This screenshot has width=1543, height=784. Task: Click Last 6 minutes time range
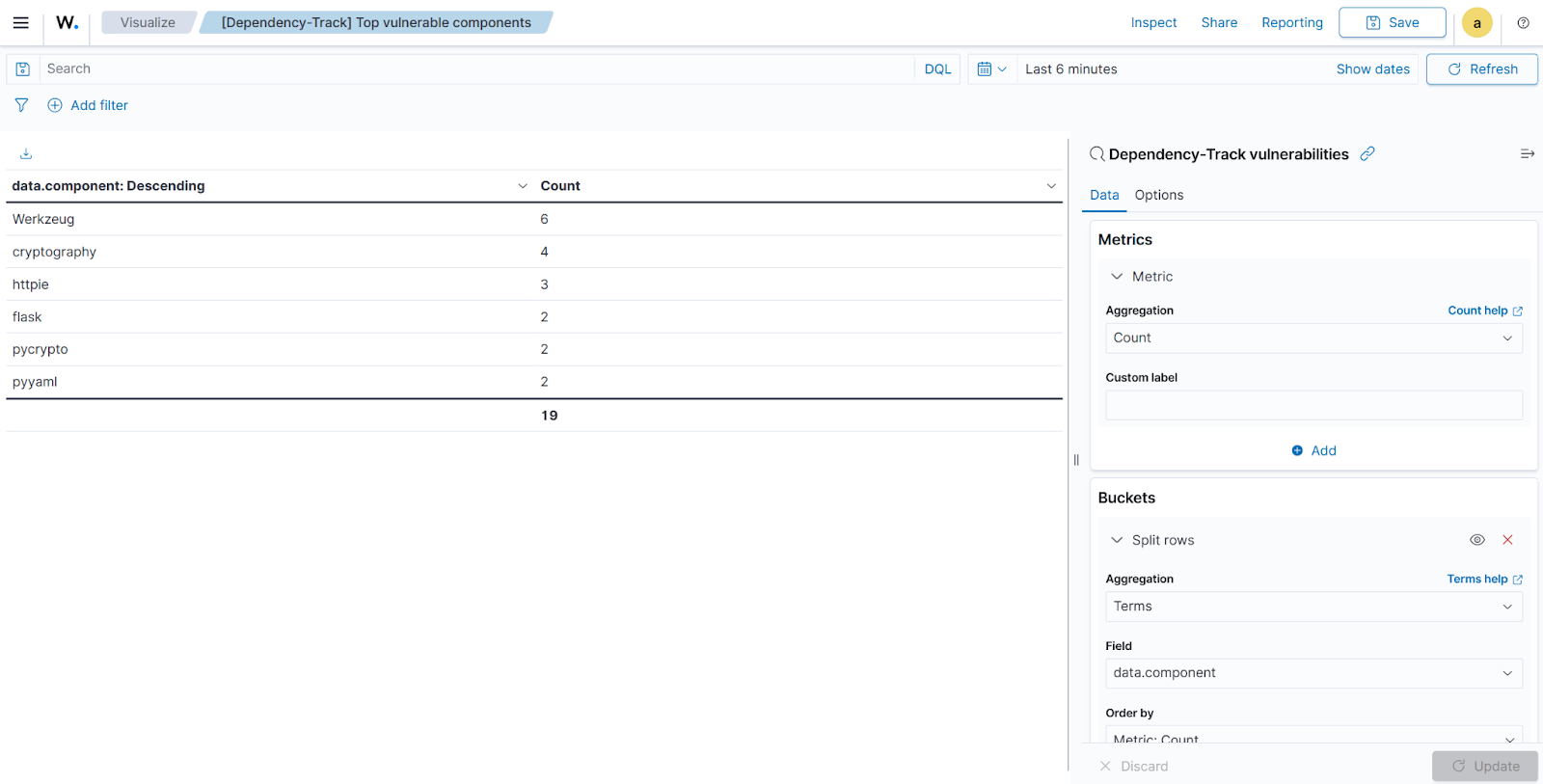click(x=1070, y=69)
